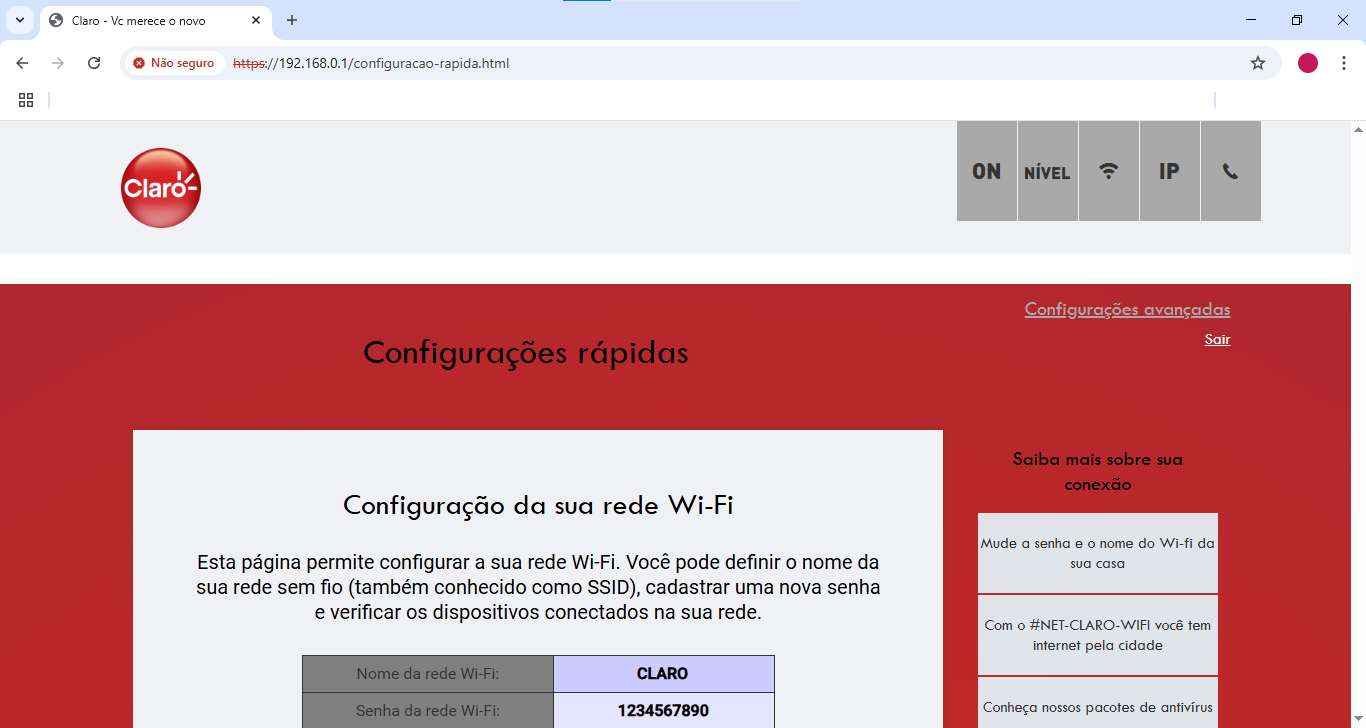Screen dimensions: 1366x728
Task: Click the Senha da rede Wi-Fi label
Action: pyautogui.click(x=428, y=711)
